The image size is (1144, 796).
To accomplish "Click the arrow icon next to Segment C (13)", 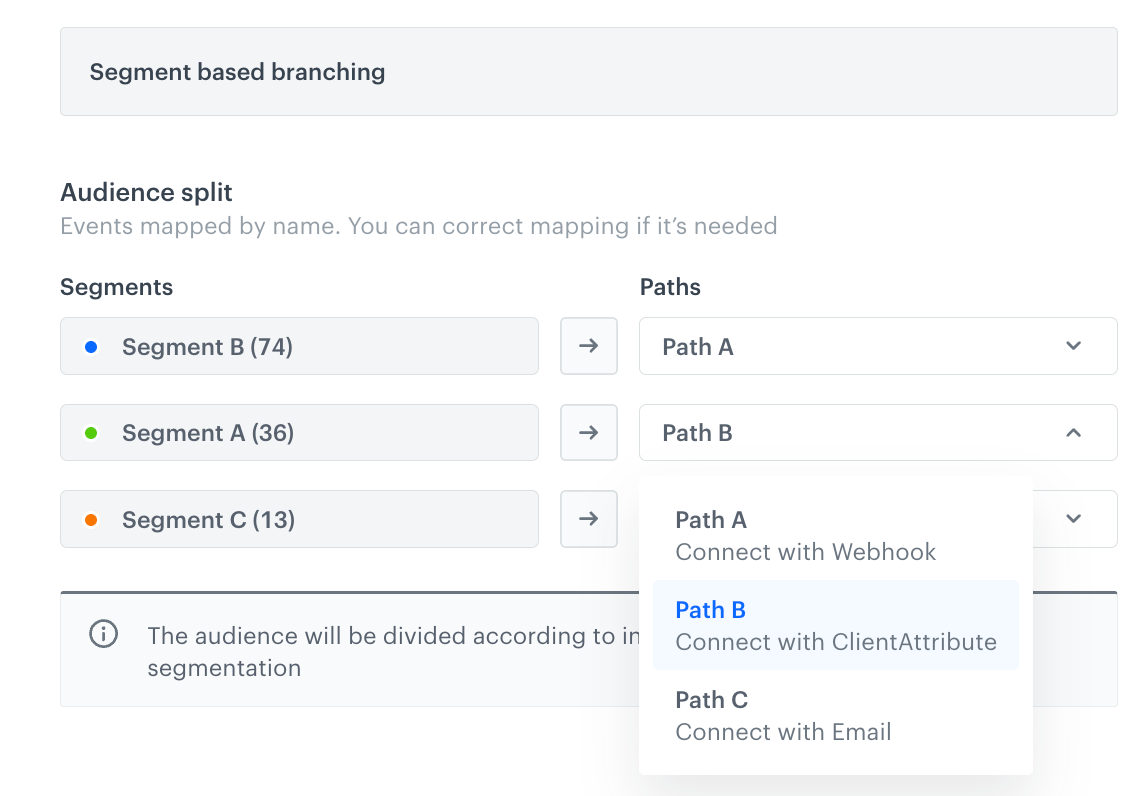I will (x=588, y=519).
